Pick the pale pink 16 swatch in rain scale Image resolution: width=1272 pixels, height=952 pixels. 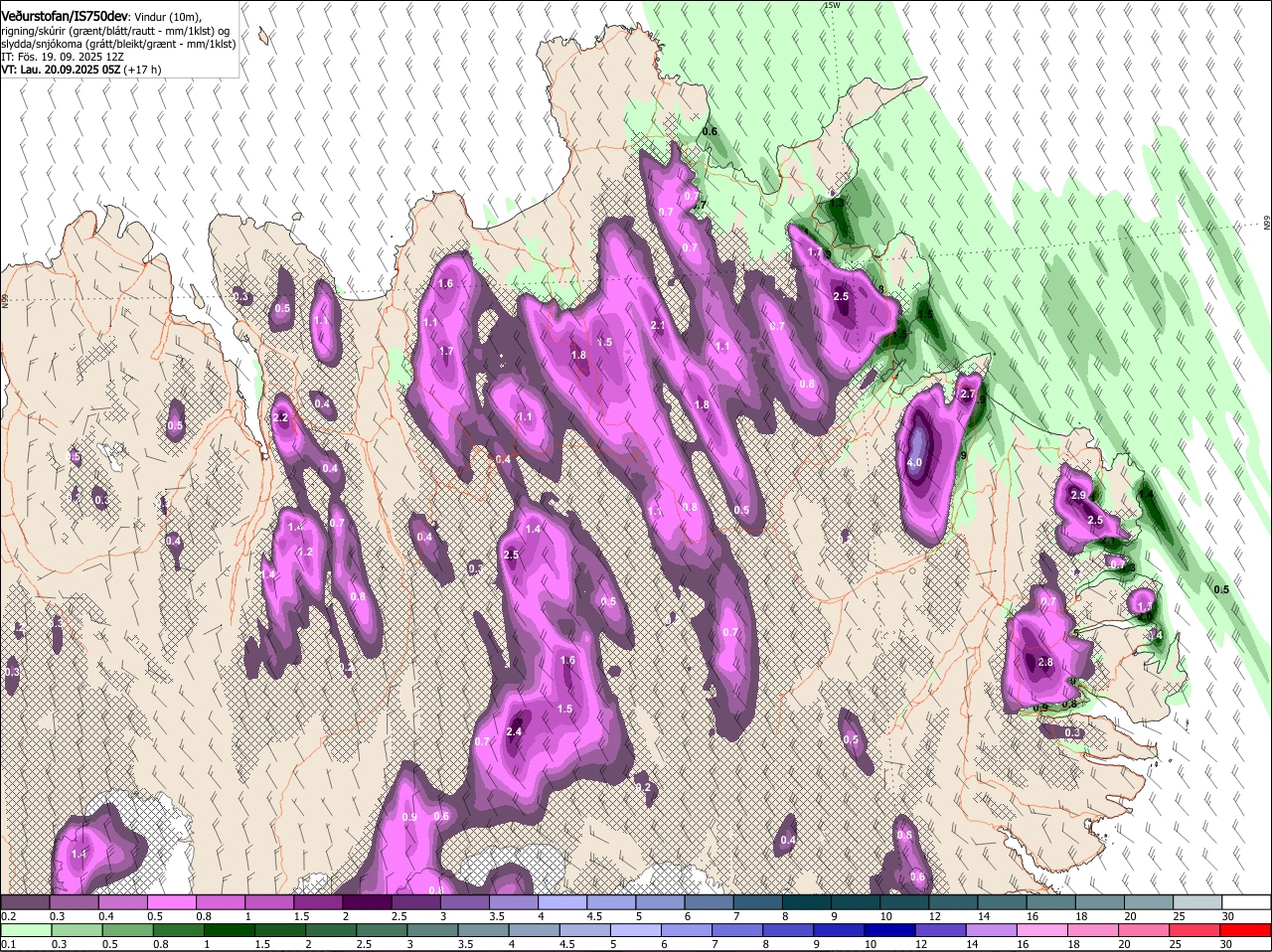pyautogui.click(x=1043, y=930)
